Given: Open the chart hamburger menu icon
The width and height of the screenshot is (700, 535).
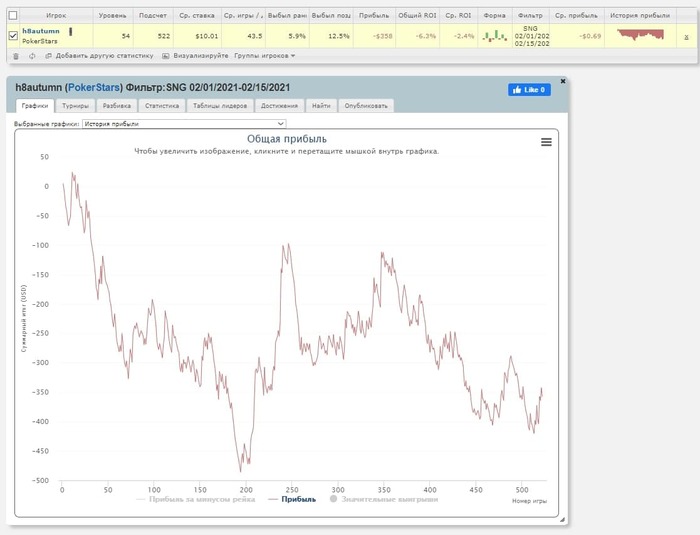Looking at the screenshot, I should 546,142.
